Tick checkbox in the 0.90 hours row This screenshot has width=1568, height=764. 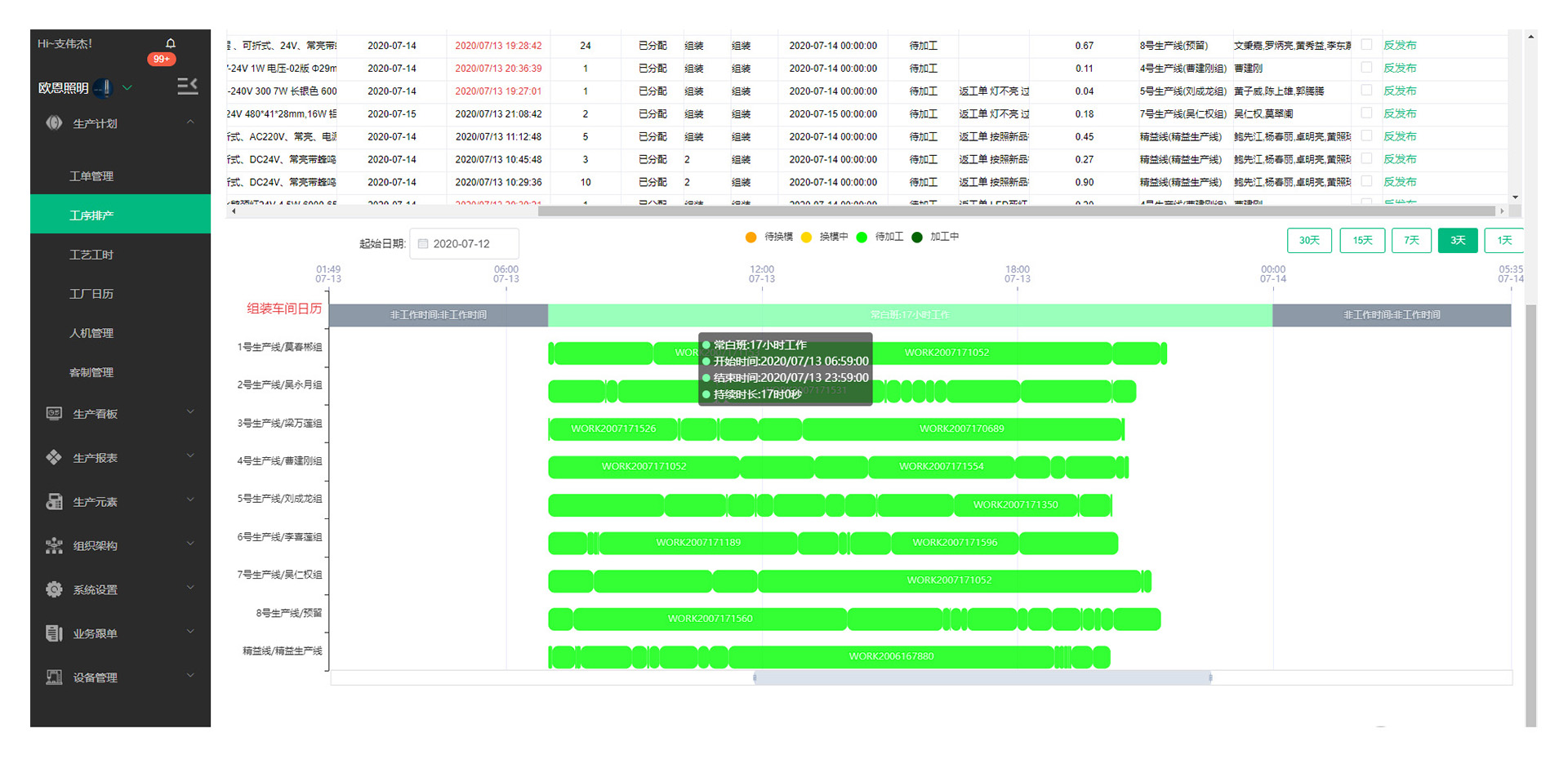pos(1366,182)
